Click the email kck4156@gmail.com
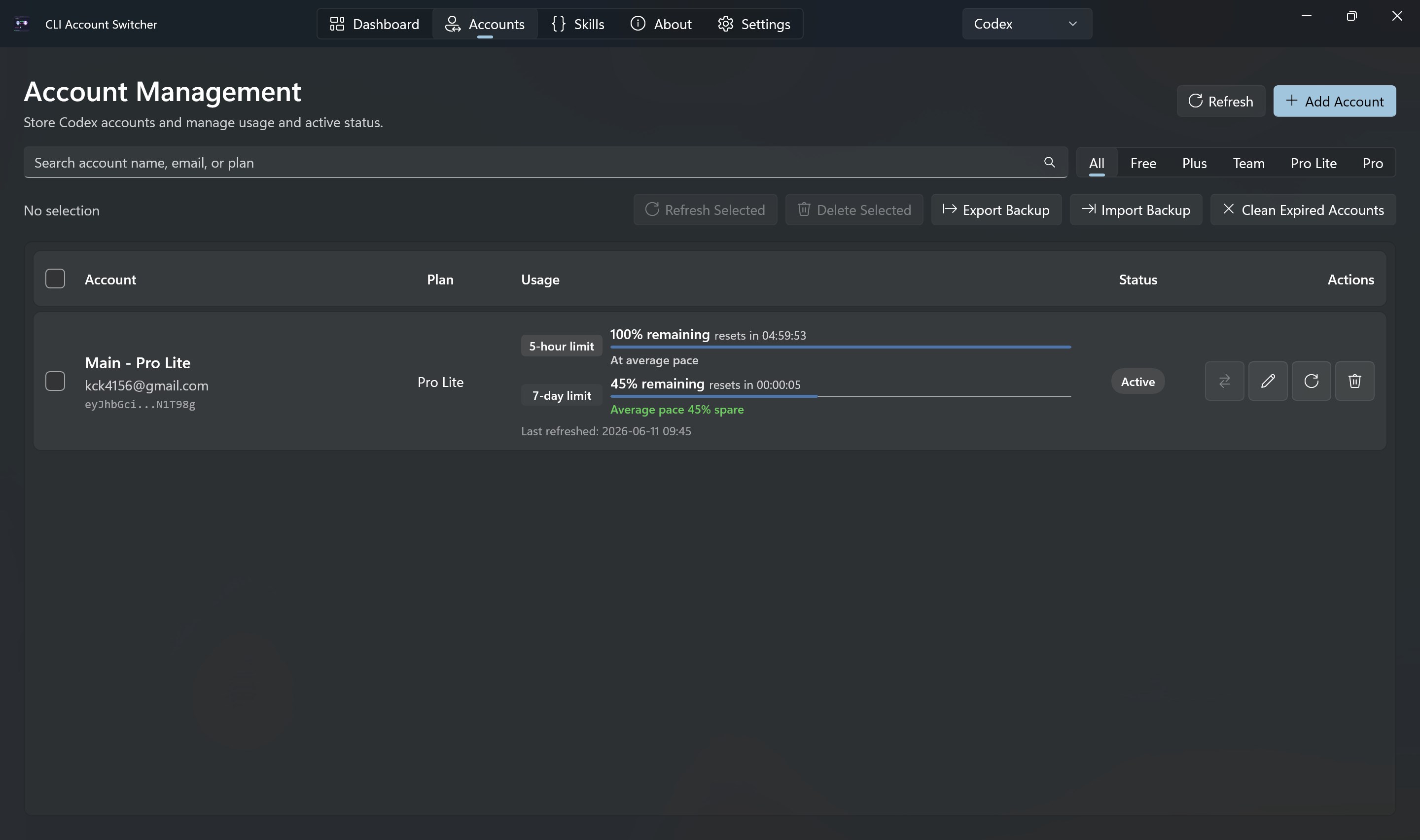1420x840 pixels. [146, 385]
